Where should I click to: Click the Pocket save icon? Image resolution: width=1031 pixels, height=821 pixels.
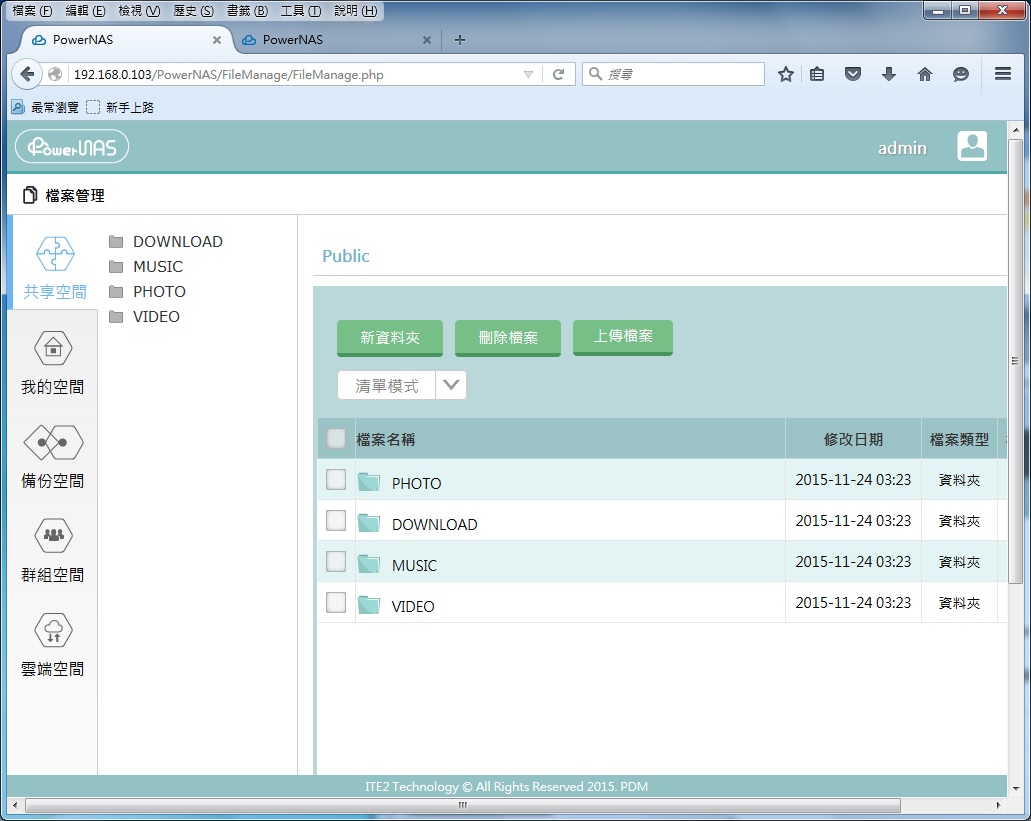coord(853,74)
